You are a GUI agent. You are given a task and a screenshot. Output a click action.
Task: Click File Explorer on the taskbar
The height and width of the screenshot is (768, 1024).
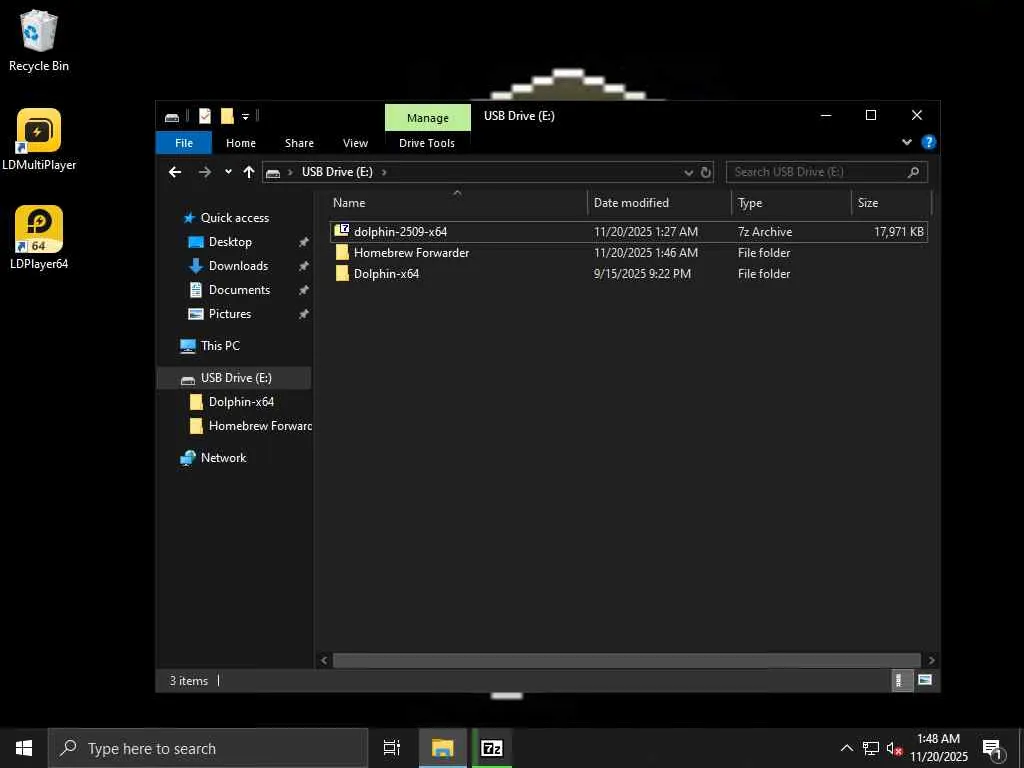[x=443, y=748]
